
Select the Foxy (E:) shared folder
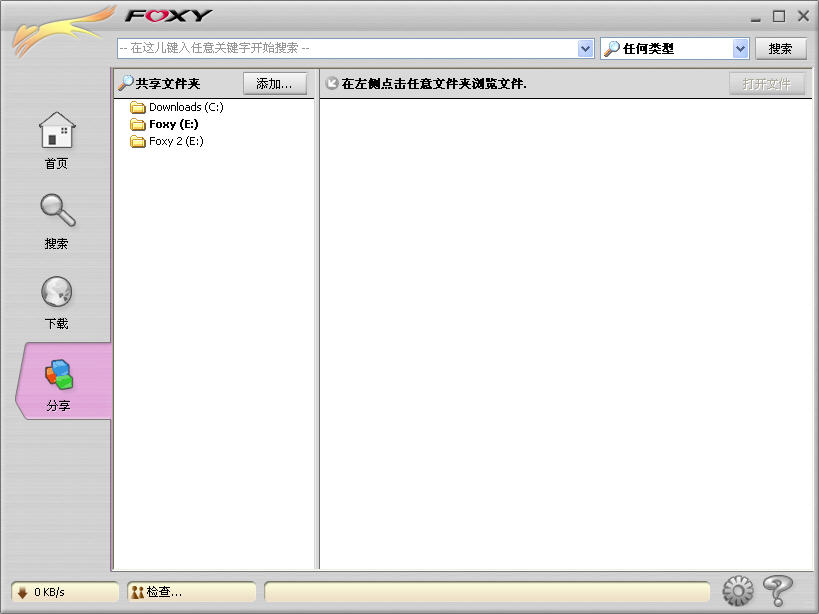(173, 124)
